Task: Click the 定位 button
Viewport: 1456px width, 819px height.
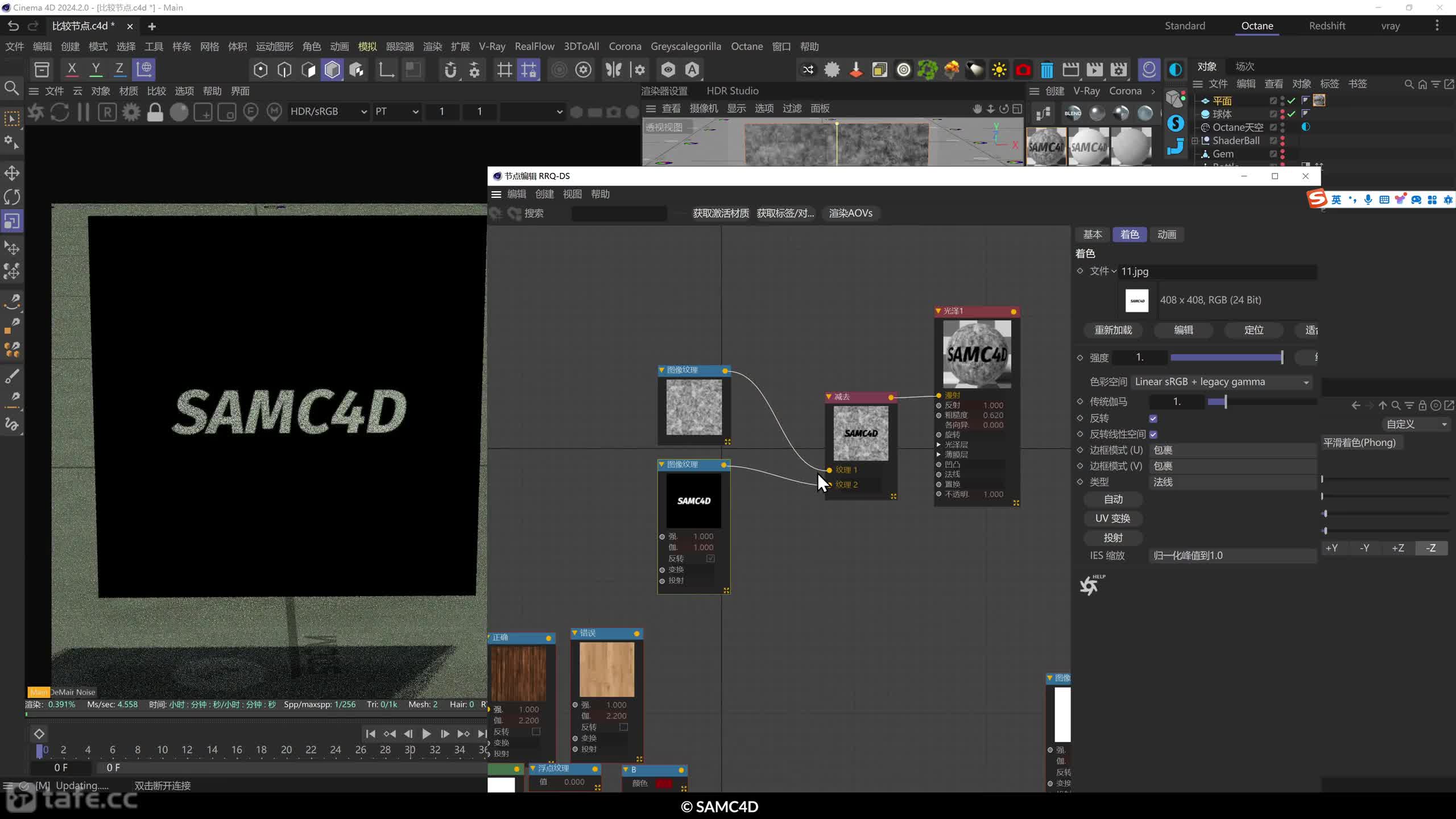Action: (x=1254, y=330)
